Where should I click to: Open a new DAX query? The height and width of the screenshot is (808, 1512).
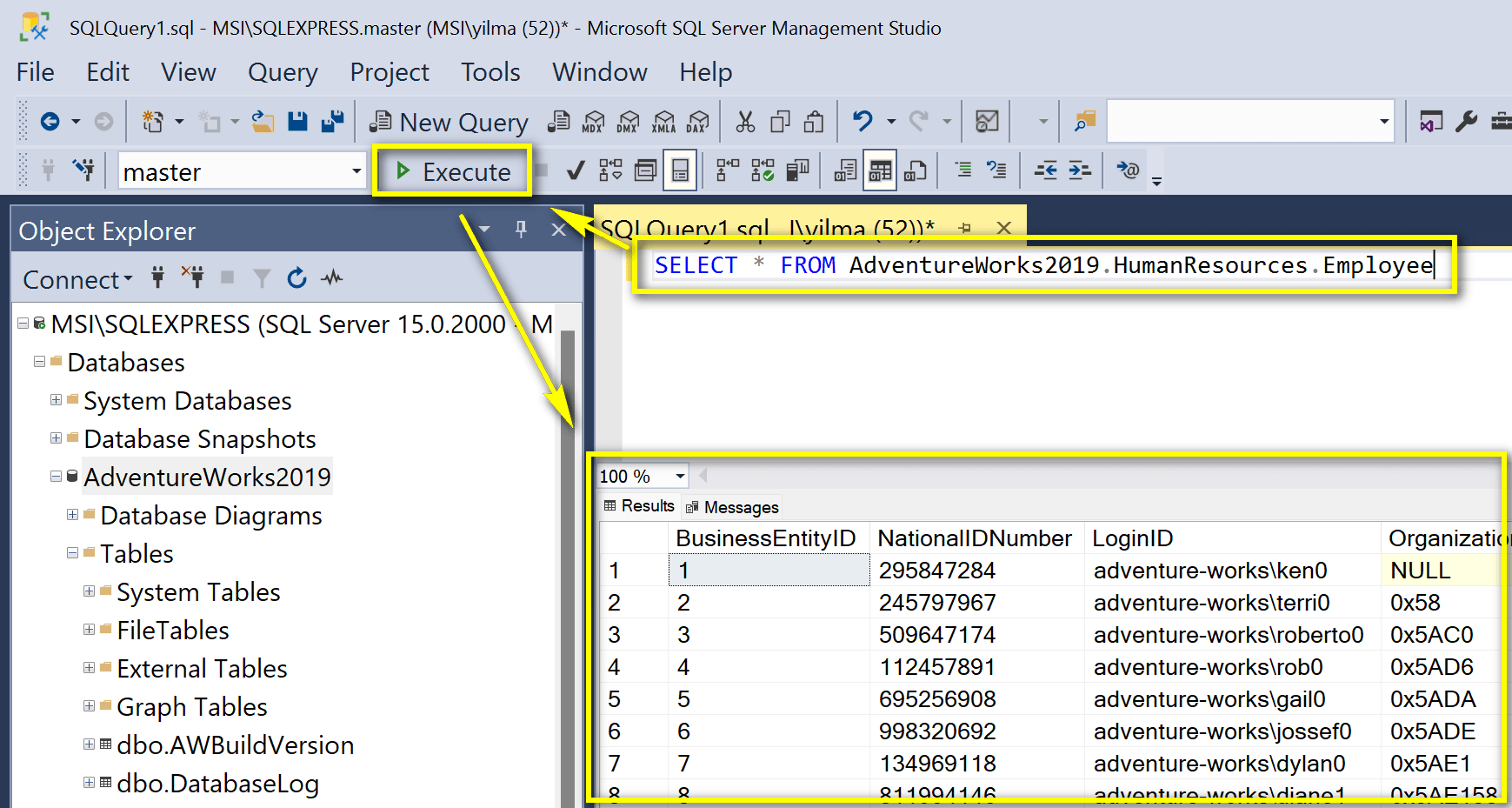[697, 121]
